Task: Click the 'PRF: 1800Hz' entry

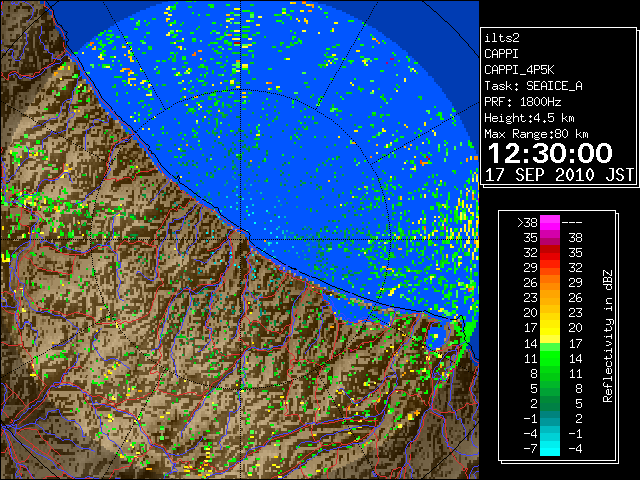Action: pyautogui.click(x=522, y=102)
